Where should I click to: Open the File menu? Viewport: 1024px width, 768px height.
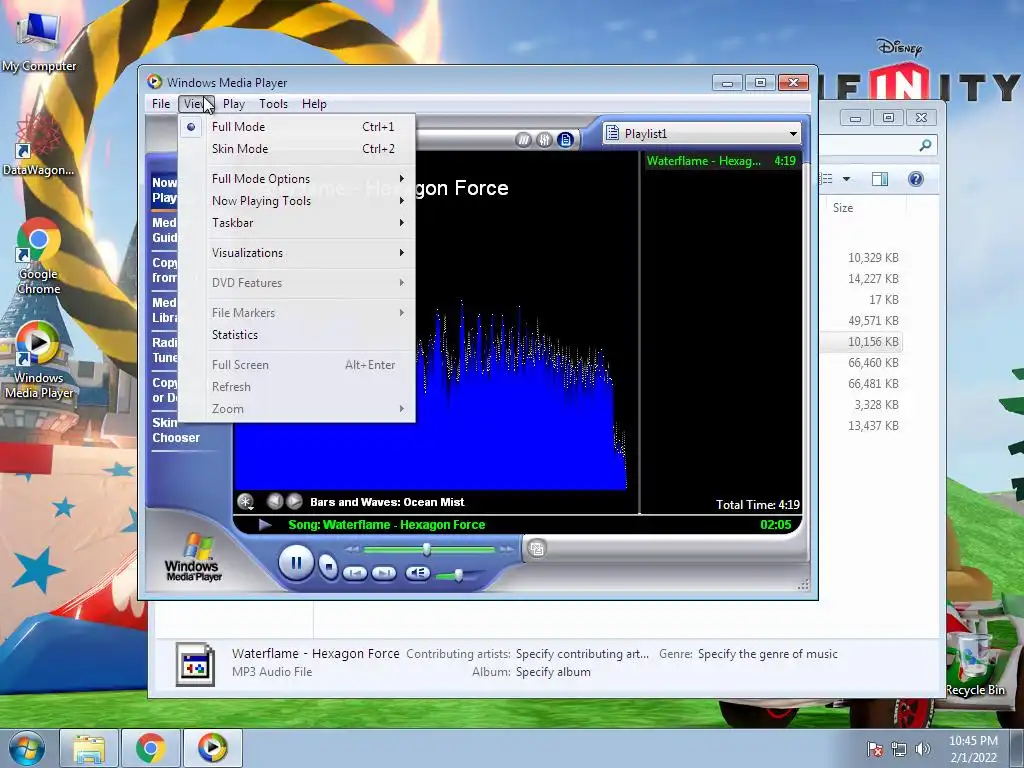(161, 104)
